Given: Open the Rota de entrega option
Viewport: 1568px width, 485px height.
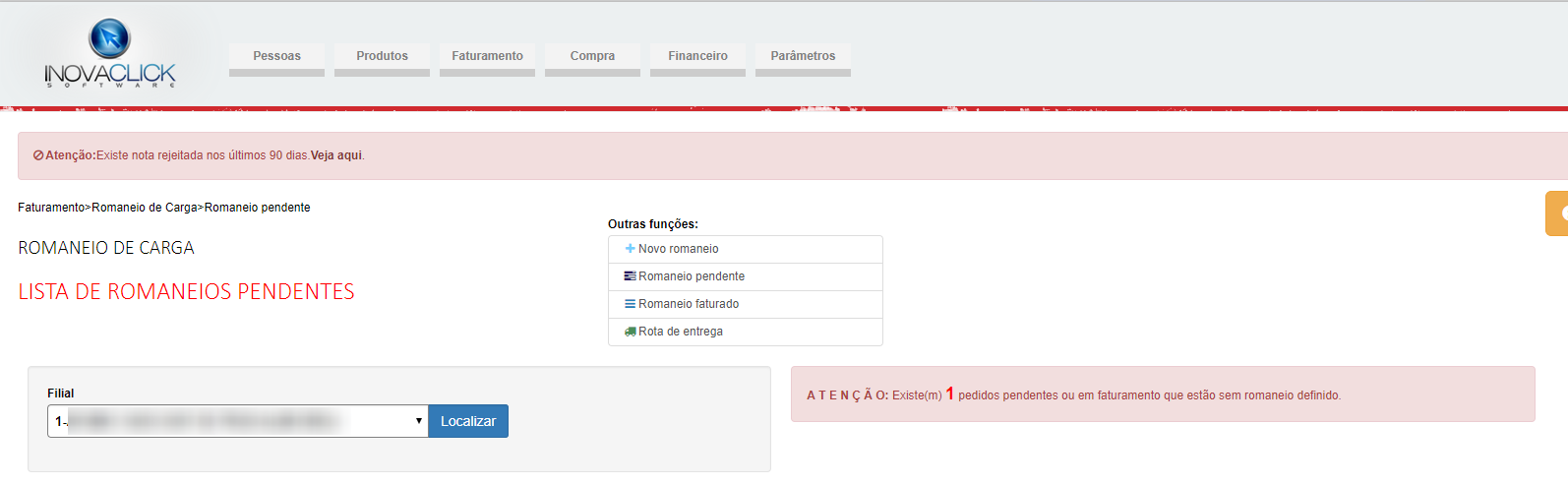Looking at the screenshot, I should click(x=681, y=332).
